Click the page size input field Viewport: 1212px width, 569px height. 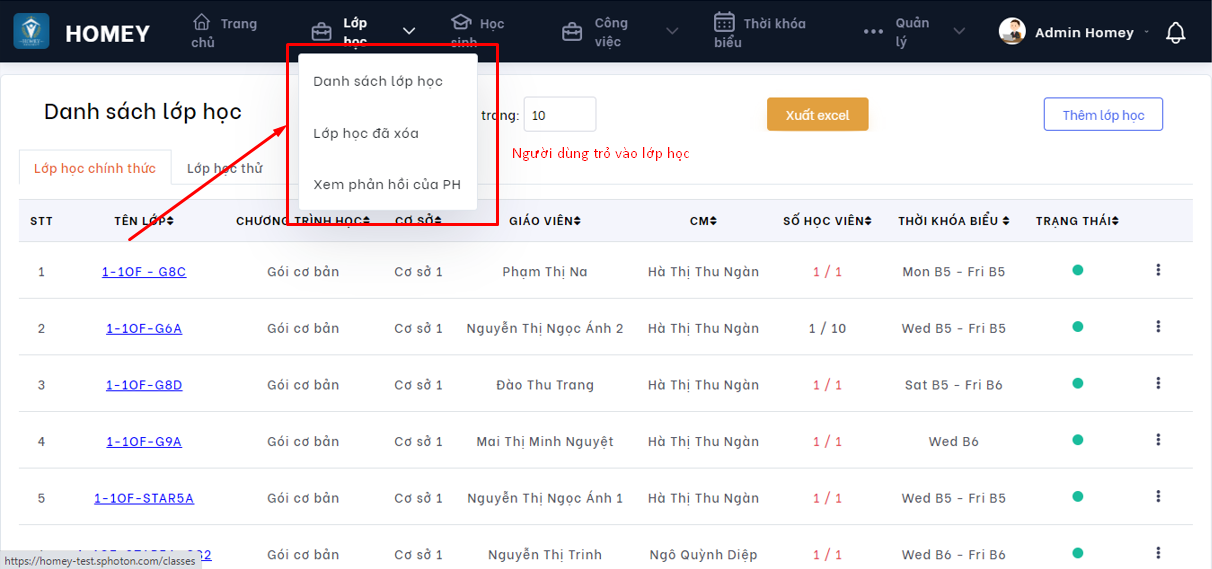coord(560,115)
